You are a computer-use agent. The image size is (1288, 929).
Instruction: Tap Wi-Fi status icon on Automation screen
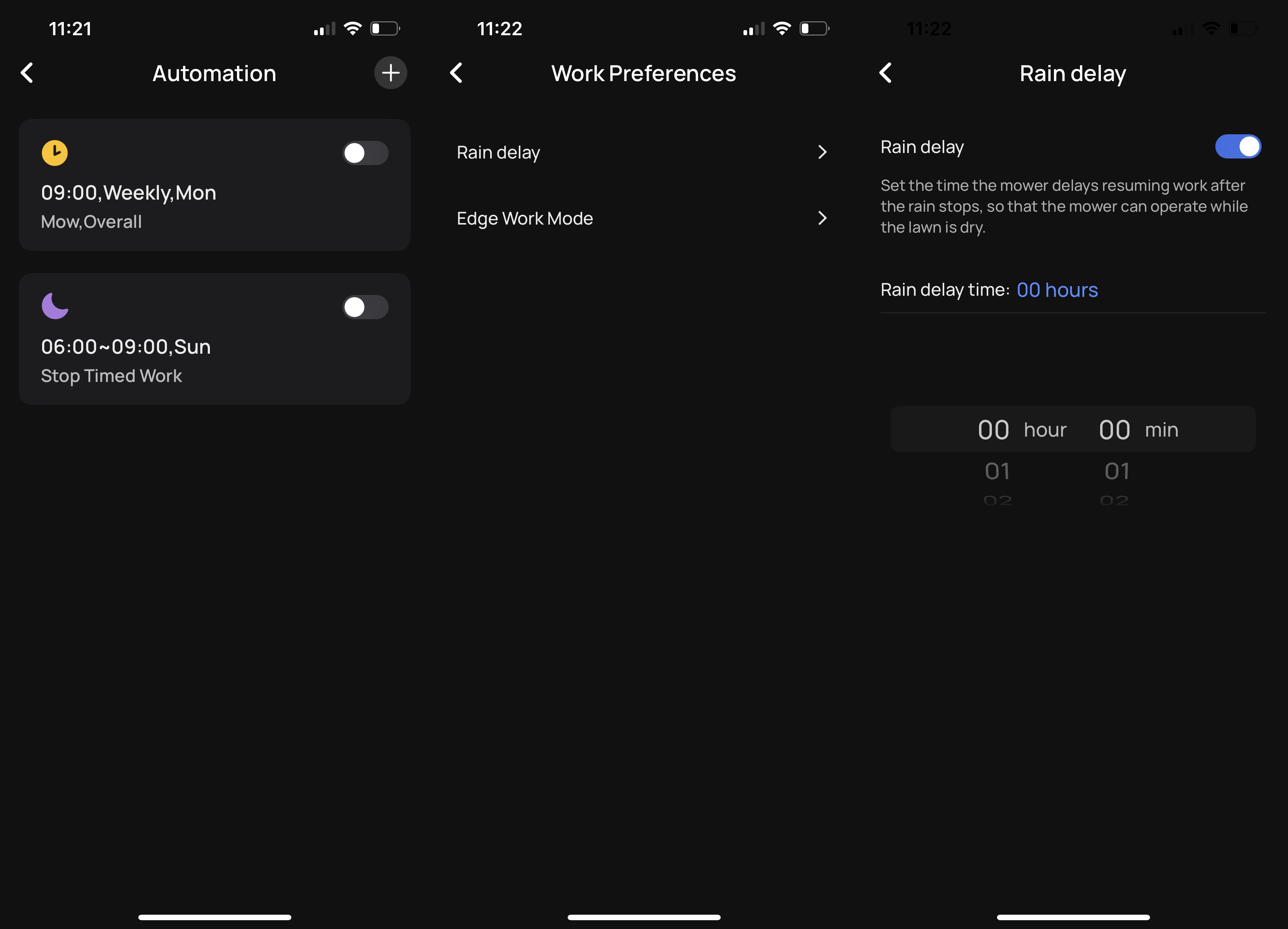tap(353, 28)
